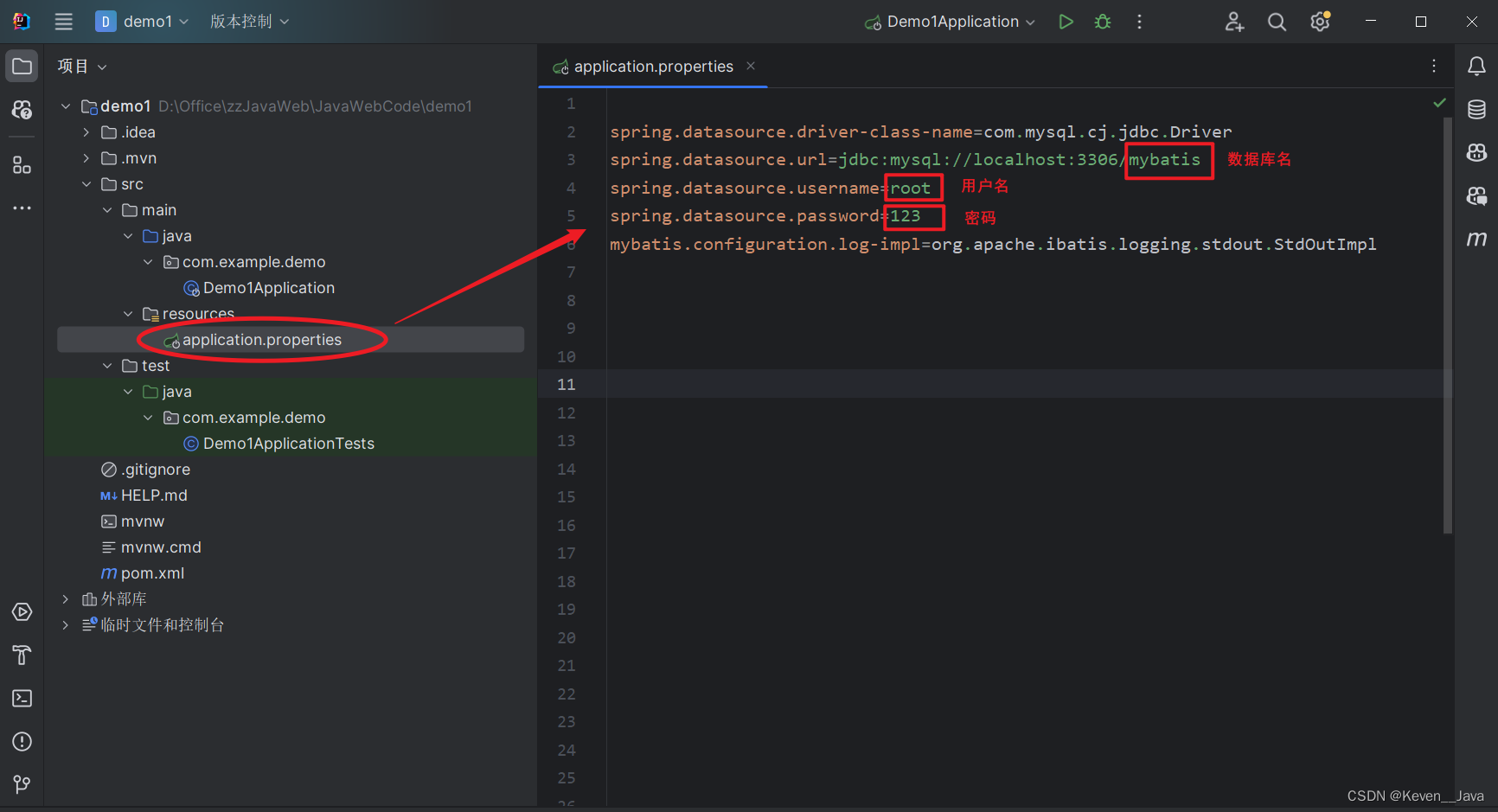Open the AI Assistant right sidebar icon
This screenshot has height=812, width=1498.
click(x=1477, y=153)
